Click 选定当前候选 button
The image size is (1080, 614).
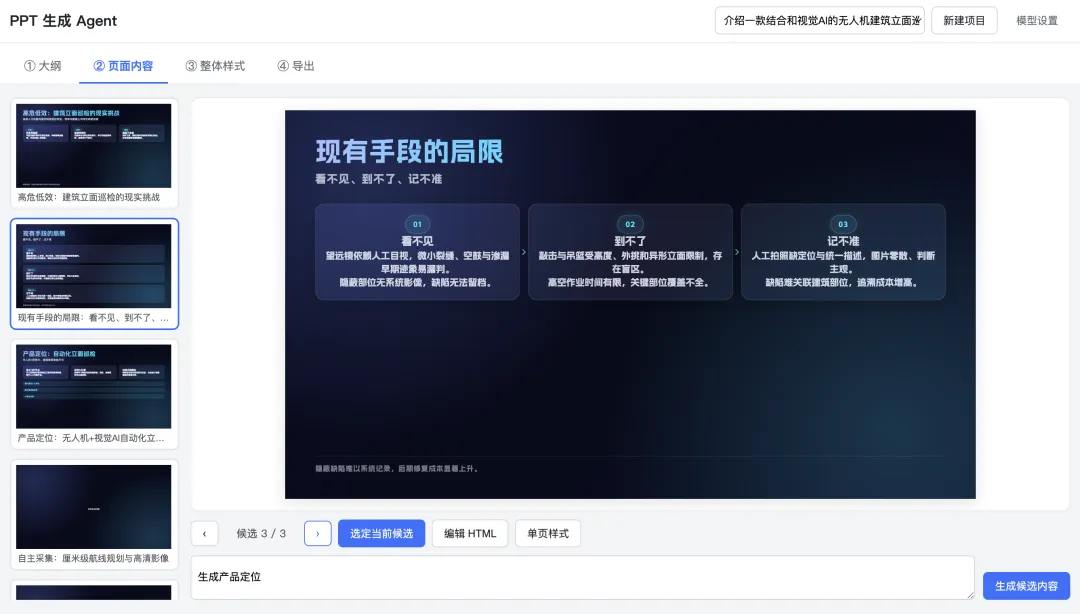click(382, 533)
